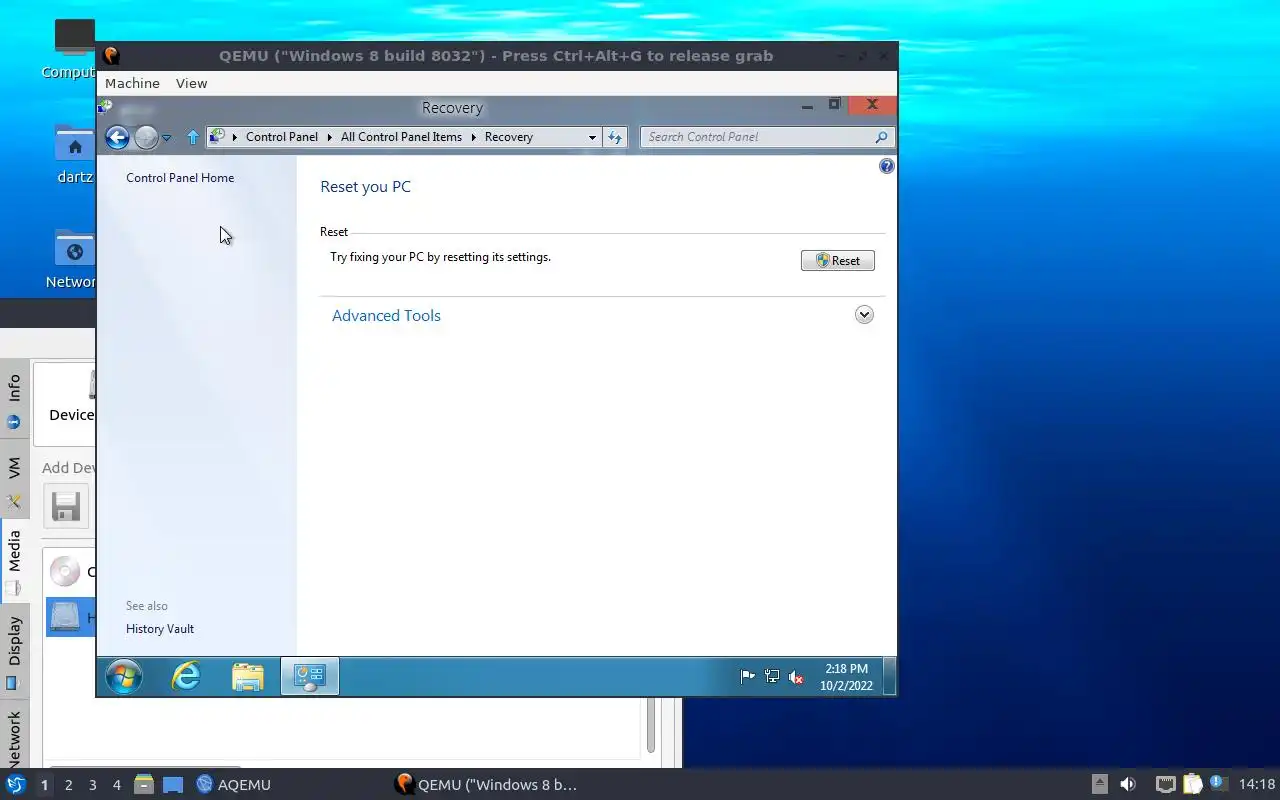Click the Search Control Panel field

[766, 137]
